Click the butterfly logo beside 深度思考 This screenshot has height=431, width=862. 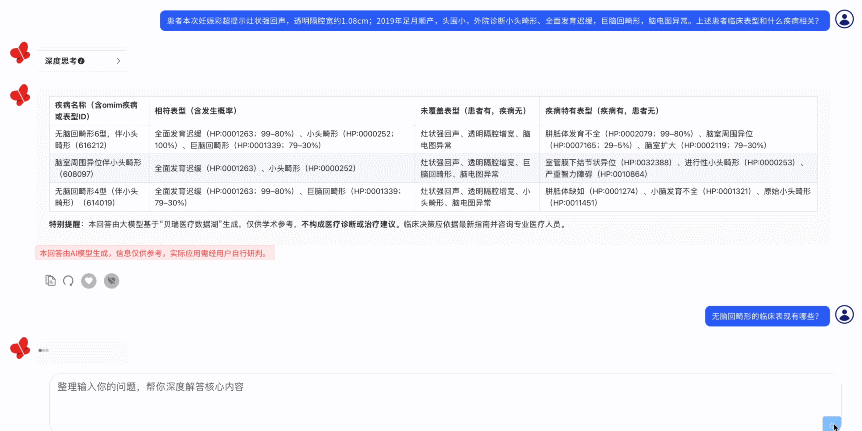point(20,53)
